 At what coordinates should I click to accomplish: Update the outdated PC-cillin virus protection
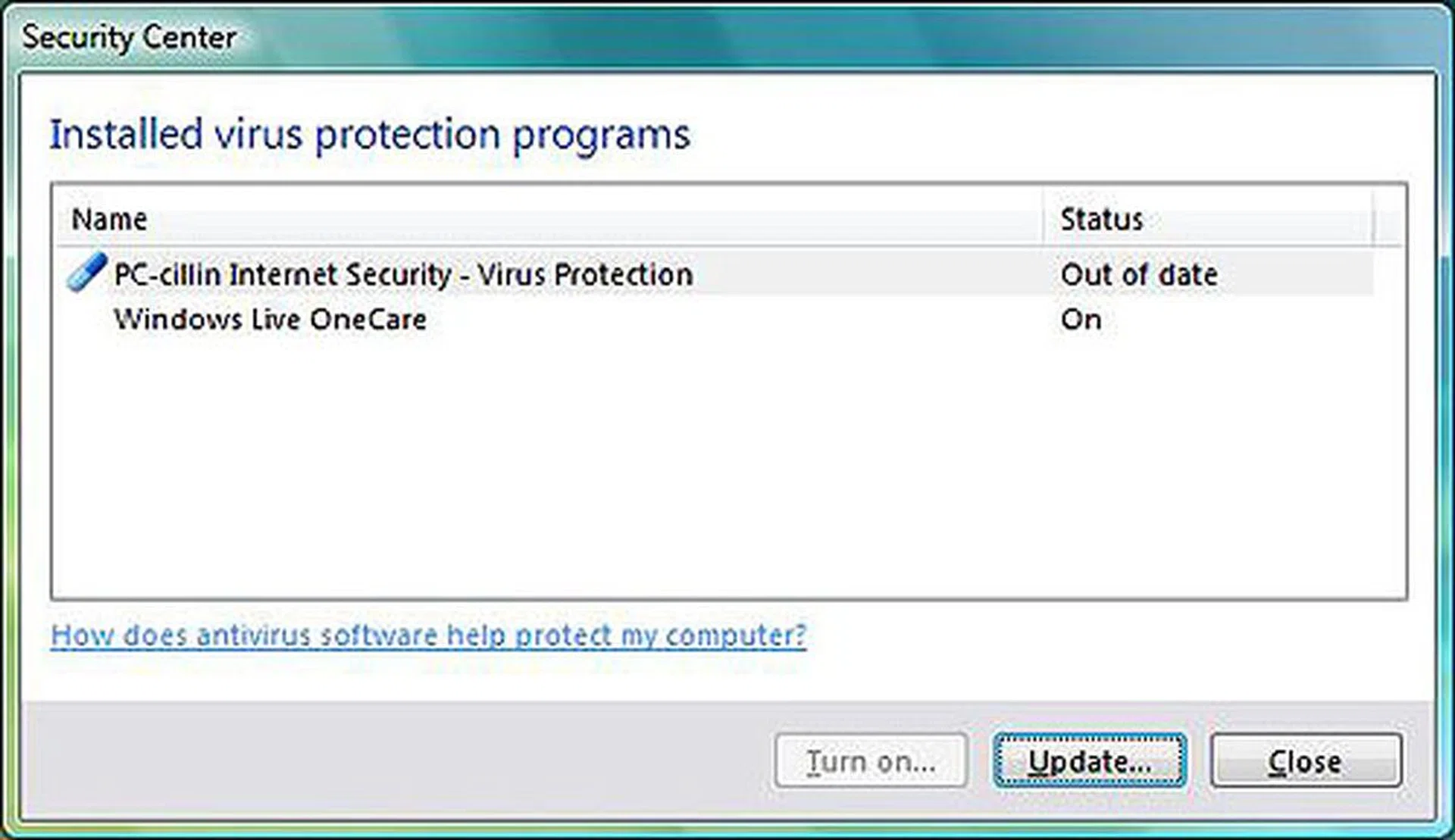(1090, 760)
